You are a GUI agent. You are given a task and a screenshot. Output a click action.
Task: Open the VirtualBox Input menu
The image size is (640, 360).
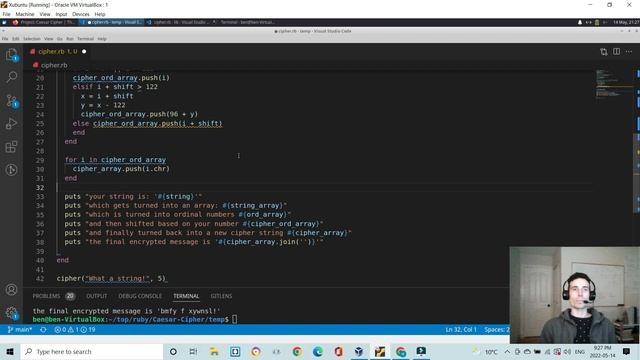point(61,14)
